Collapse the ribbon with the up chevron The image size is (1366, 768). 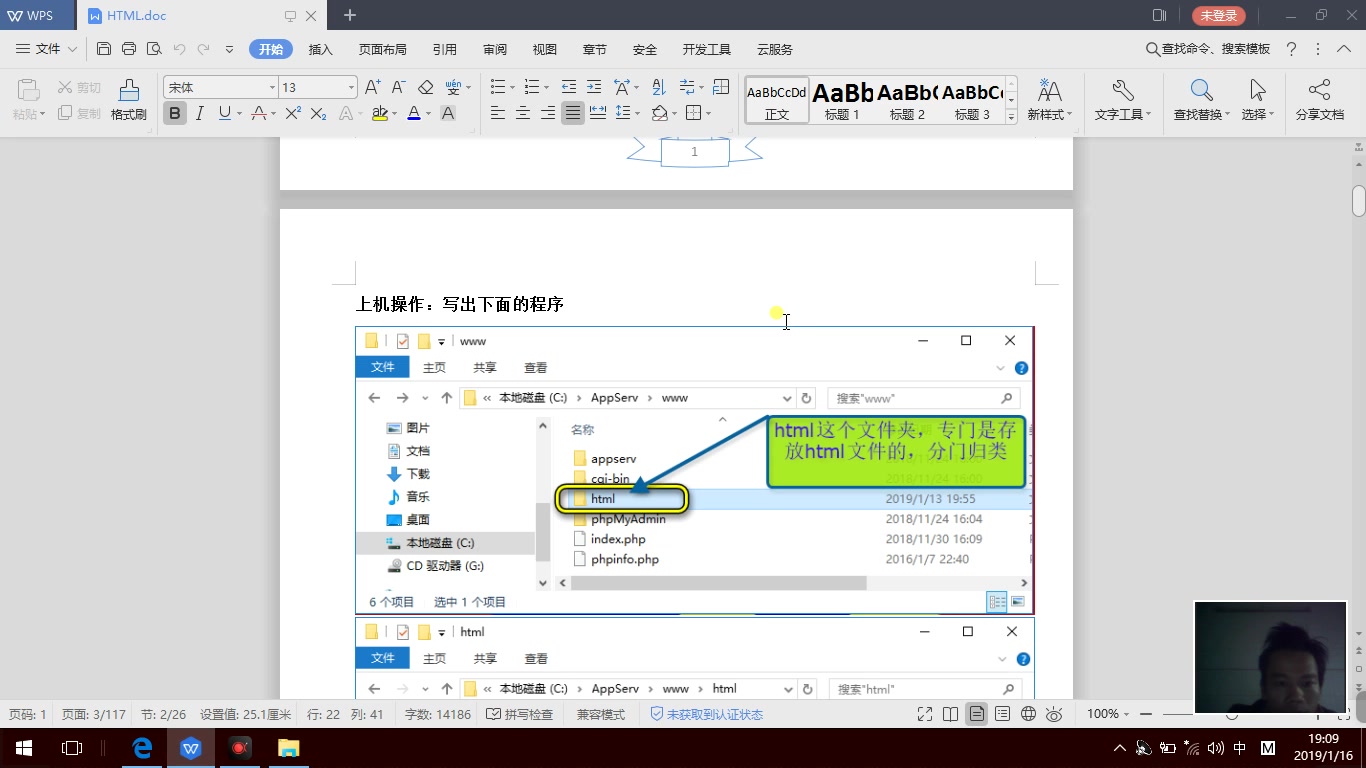point(1345,49)
